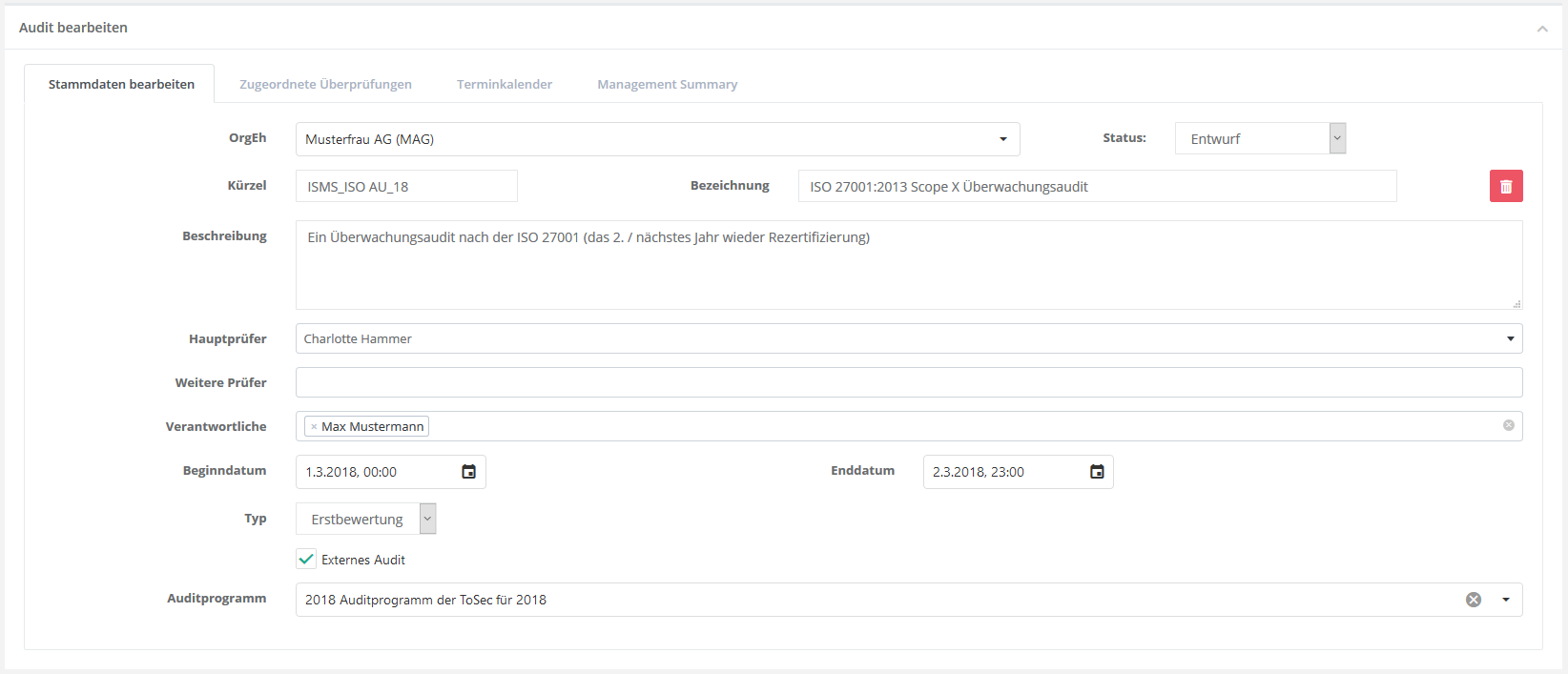1568x674 pixels.
Task: Collapse the Audit bearbeiten panel chevron
Action: (x=1542, y=29)
